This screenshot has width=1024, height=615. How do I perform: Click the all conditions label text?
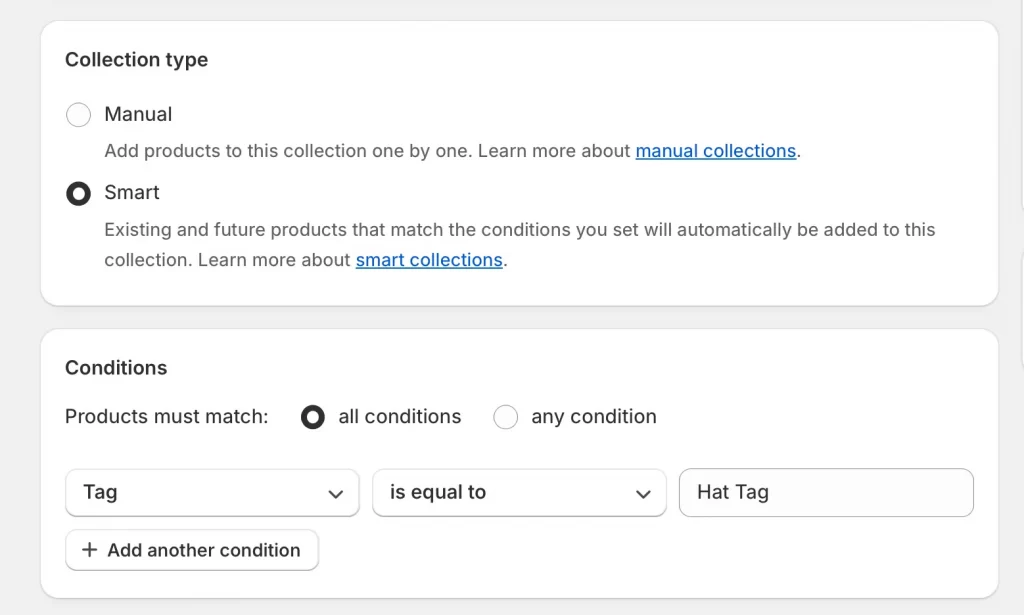click(x=399, y=416)
